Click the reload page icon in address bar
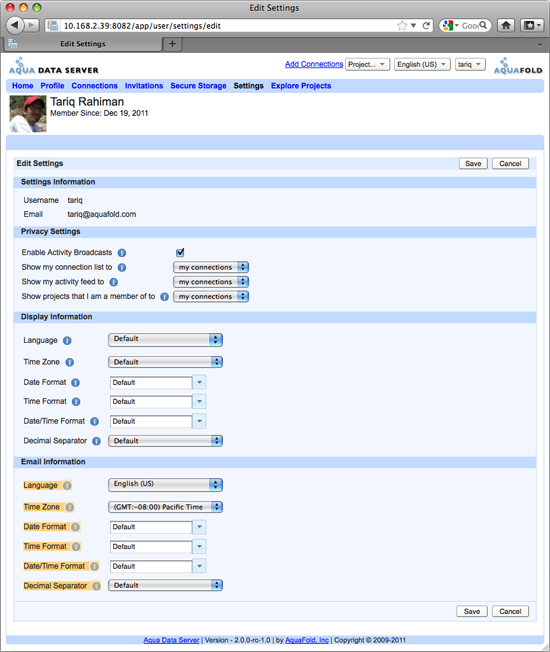 (x=426, y=26)
